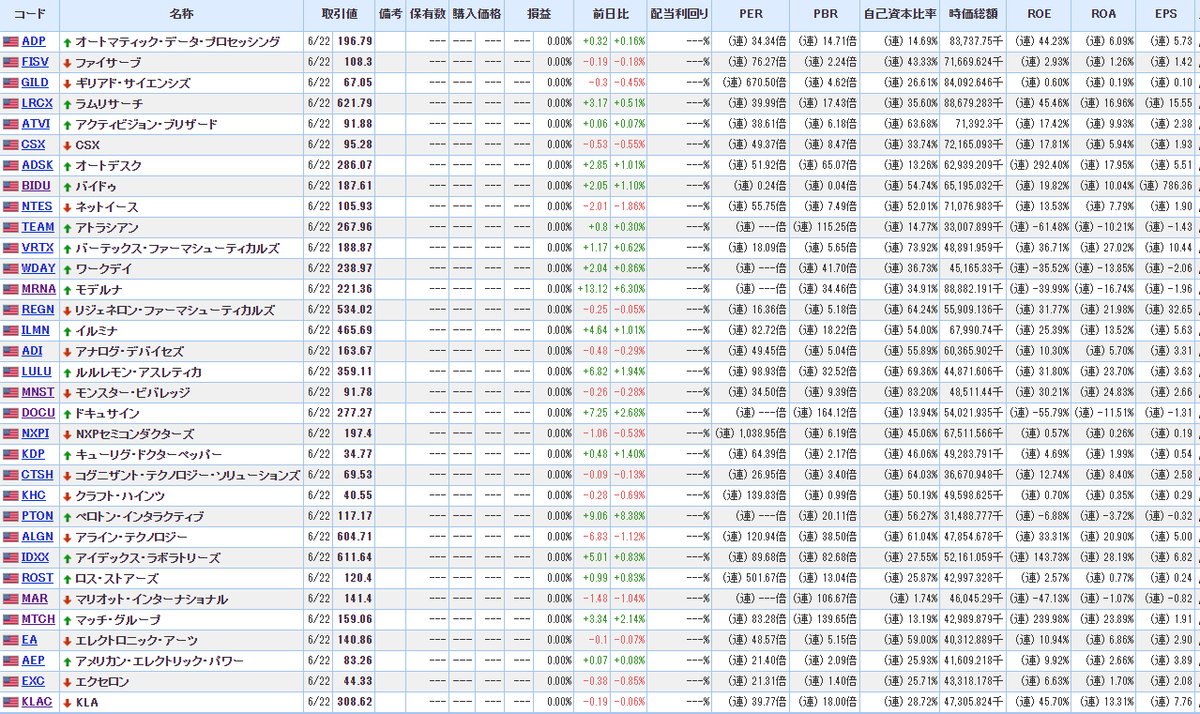Viewport: 1200px width, 714px height.
Task: Click the red down arrow beside KLA
Action: click(67, 703)
